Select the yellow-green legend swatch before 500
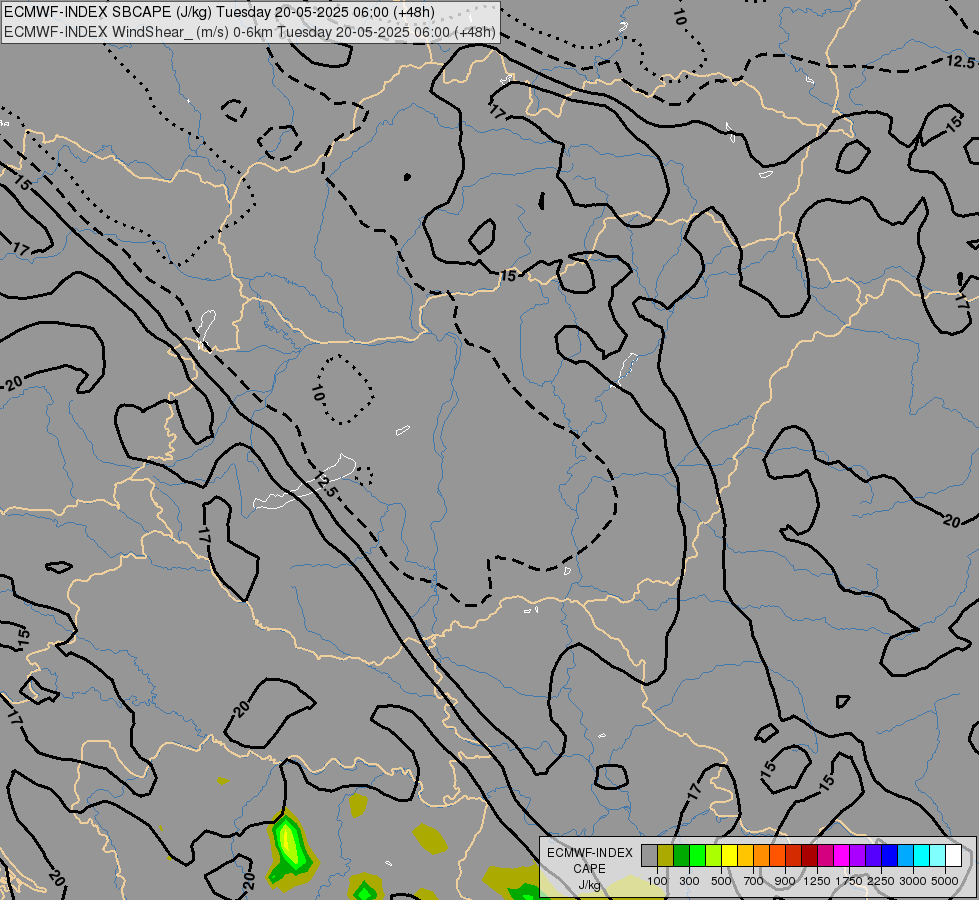Image resolution: width=979 pixels, height=900 pixels. (x=714, y=856)
